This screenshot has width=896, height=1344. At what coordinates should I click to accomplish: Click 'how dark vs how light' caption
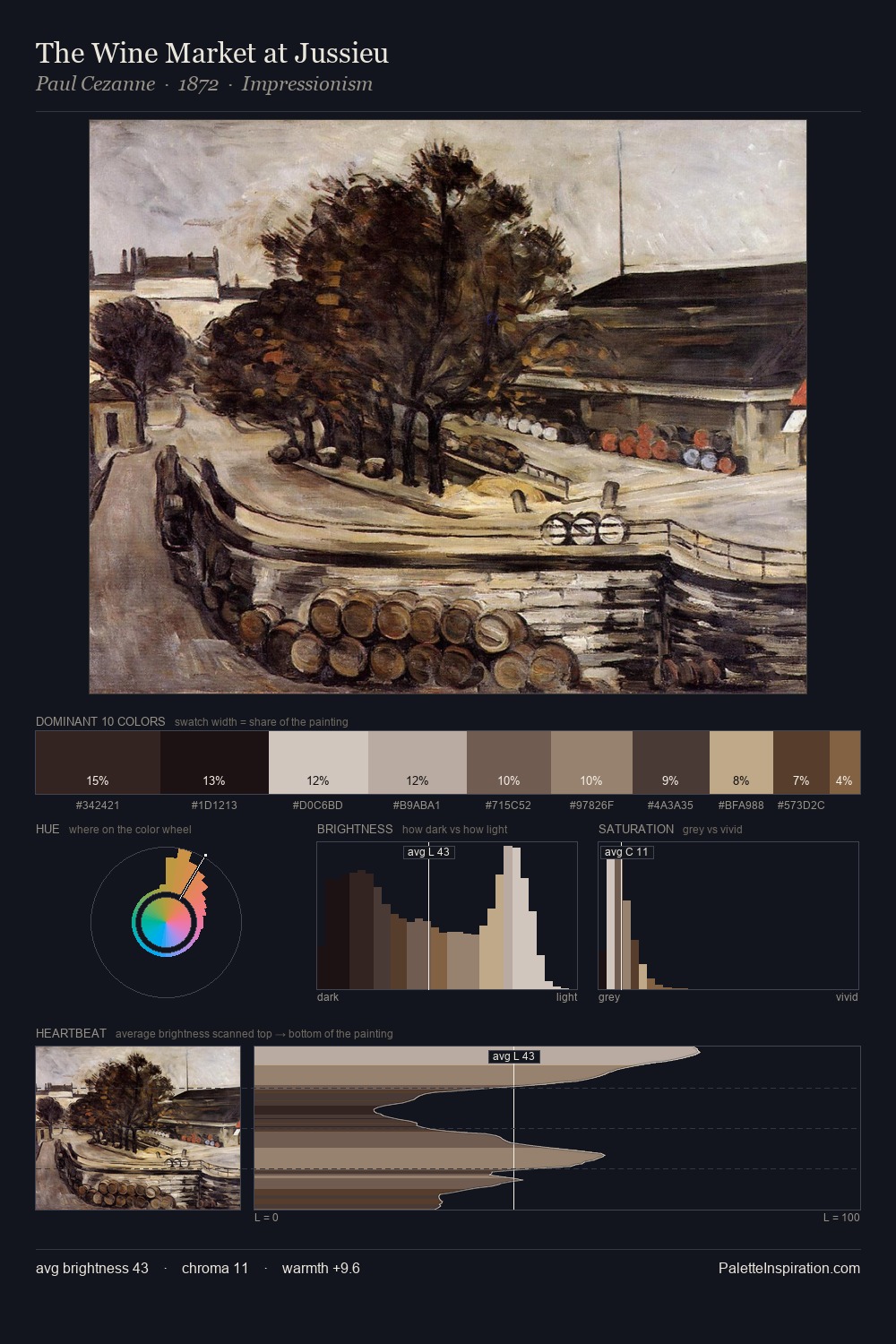pos(455,830)
